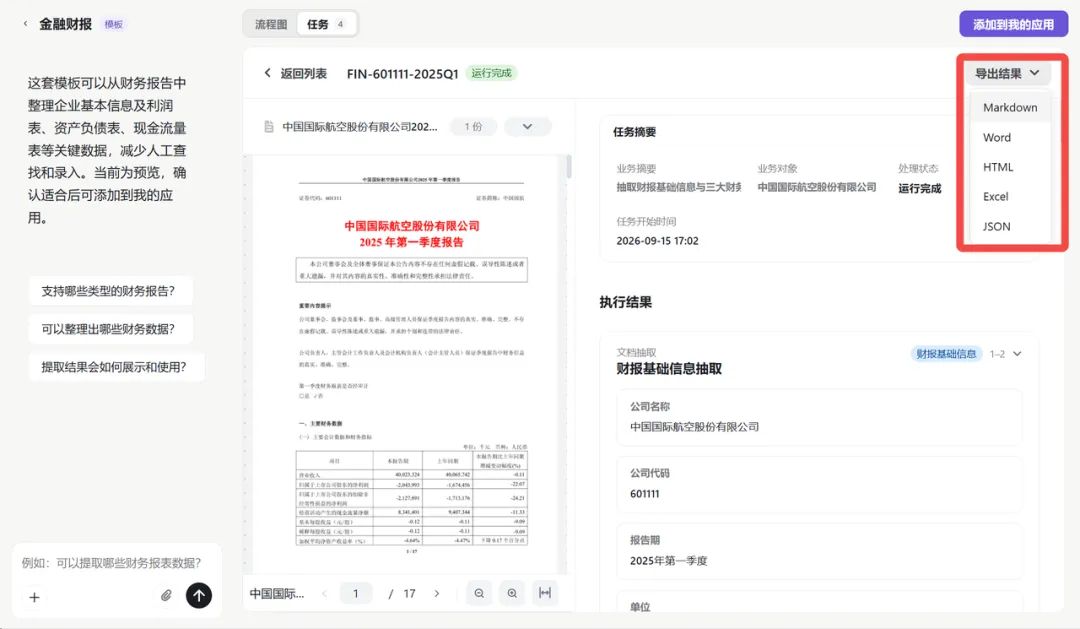Open the 导出结果 export dropdown

(1007, 73)
